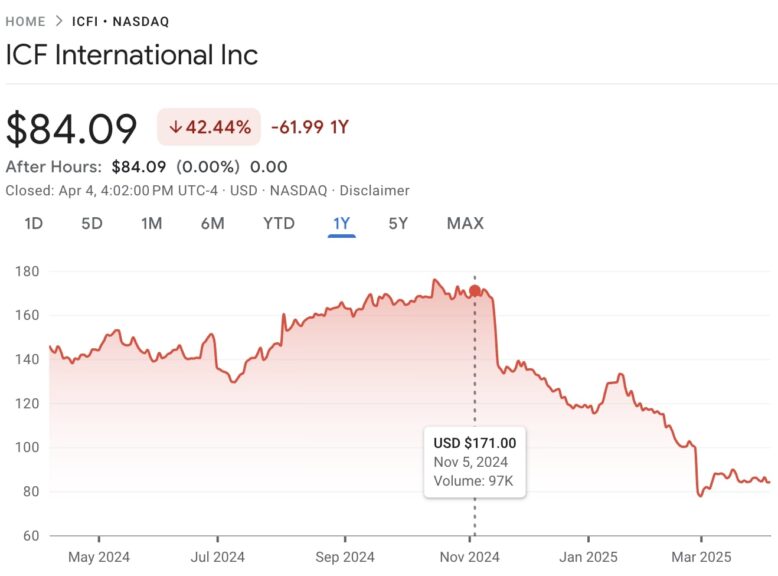The width and height of the screenshot is (778, 576).
Task: Select the 6M chart range tab
Action: (x=212, y=223)
